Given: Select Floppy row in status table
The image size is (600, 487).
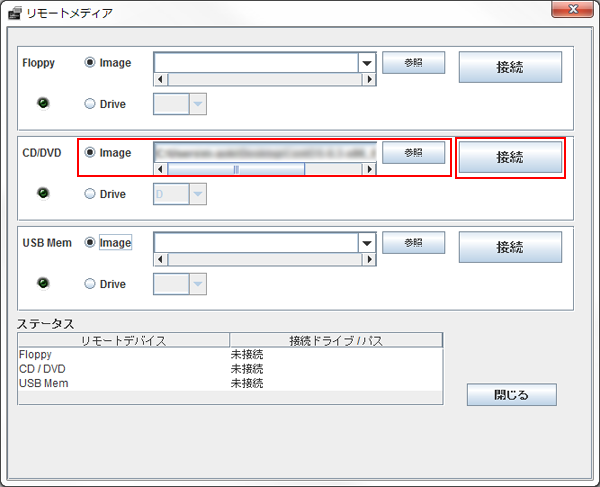Looking at the screenshot, I should (x=230, y=355).
